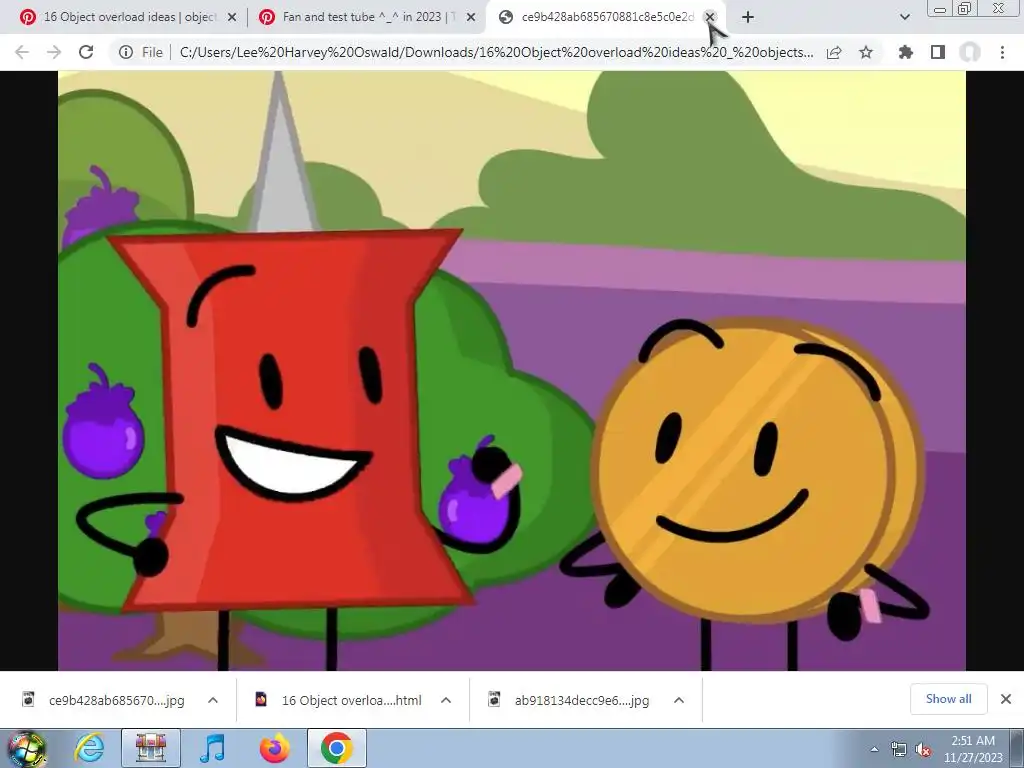
Task: Close the Fan and test tube tab
Action: [x=471, y=18]
